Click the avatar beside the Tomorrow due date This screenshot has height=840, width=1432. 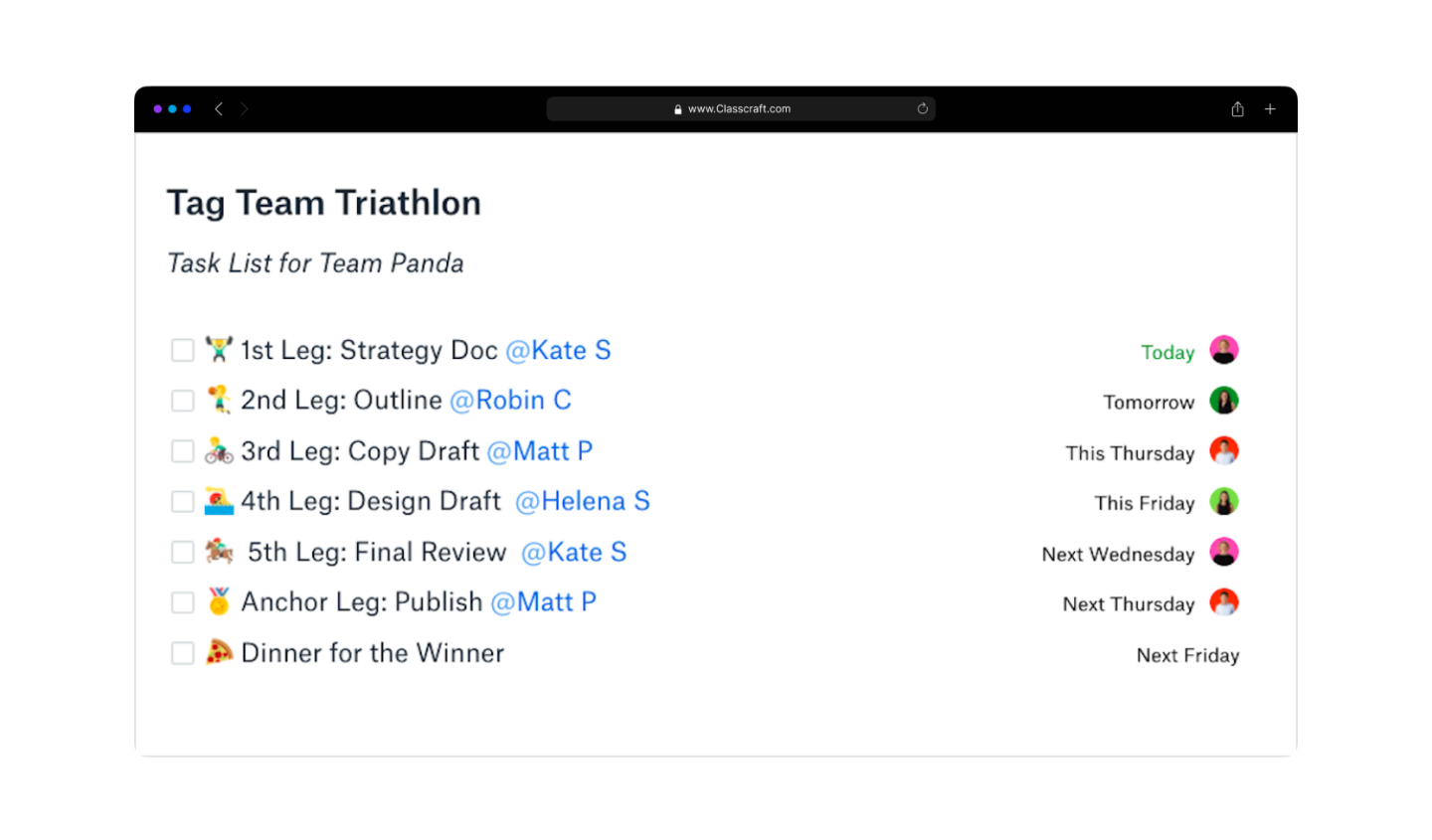(x=1223, y=401)
